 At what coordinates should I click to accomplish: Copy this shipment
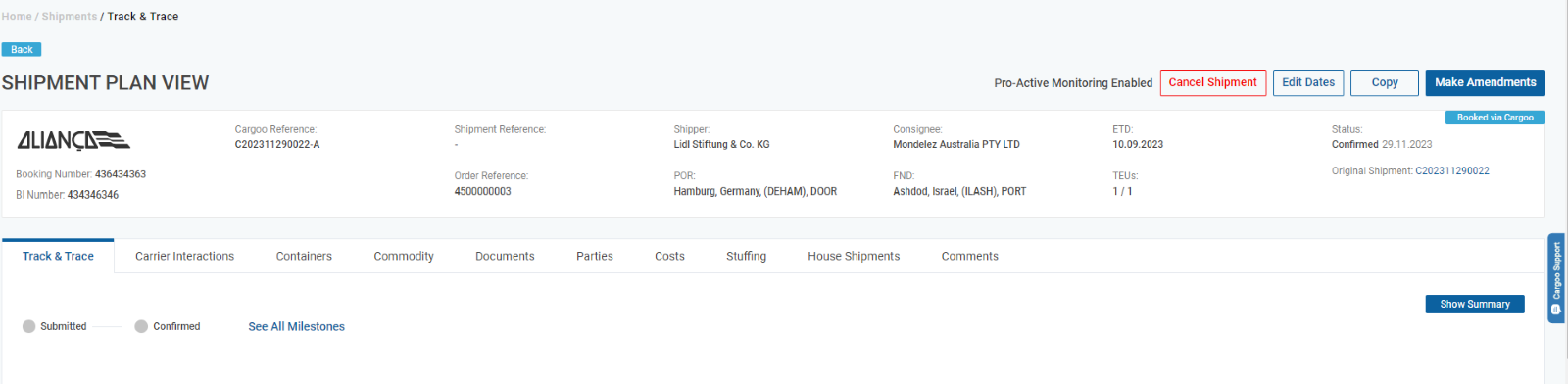(x=1385, y=82)
